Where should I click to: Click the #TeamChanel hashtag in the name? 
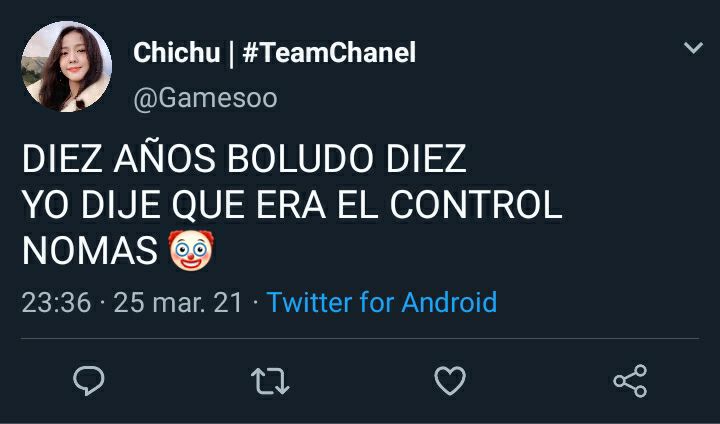[329, 52]
